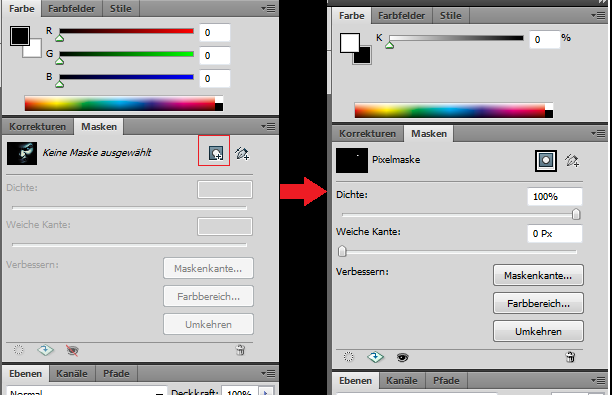Open panel menu of right Ebenen panel
The image size is (612, 395).
click(x=598, y=381)
